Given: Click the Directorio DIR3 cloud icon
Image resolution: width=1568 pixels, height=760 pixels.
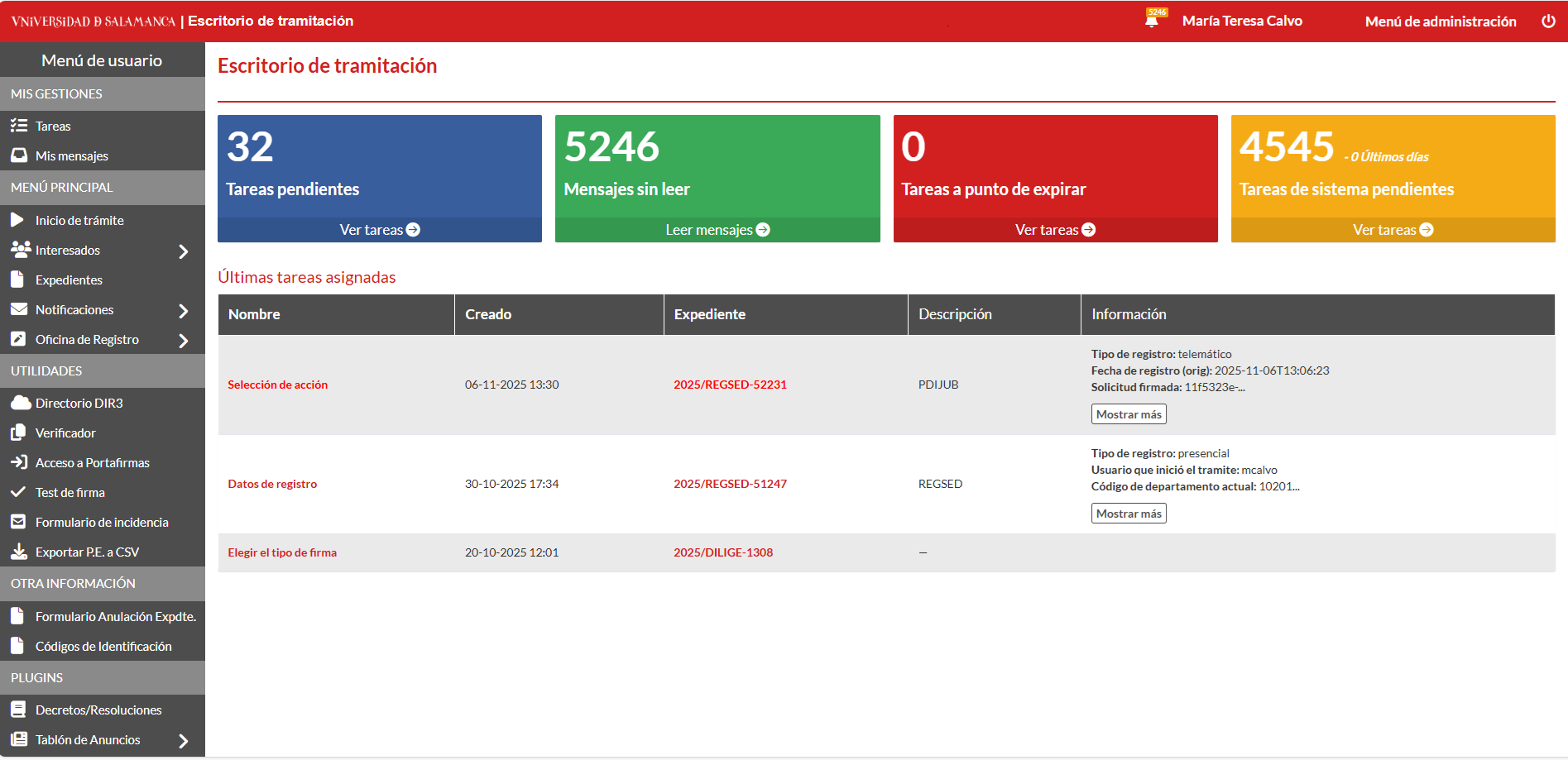Looking at the screenshot, I should pyautogui.click(x=20, y=403).
